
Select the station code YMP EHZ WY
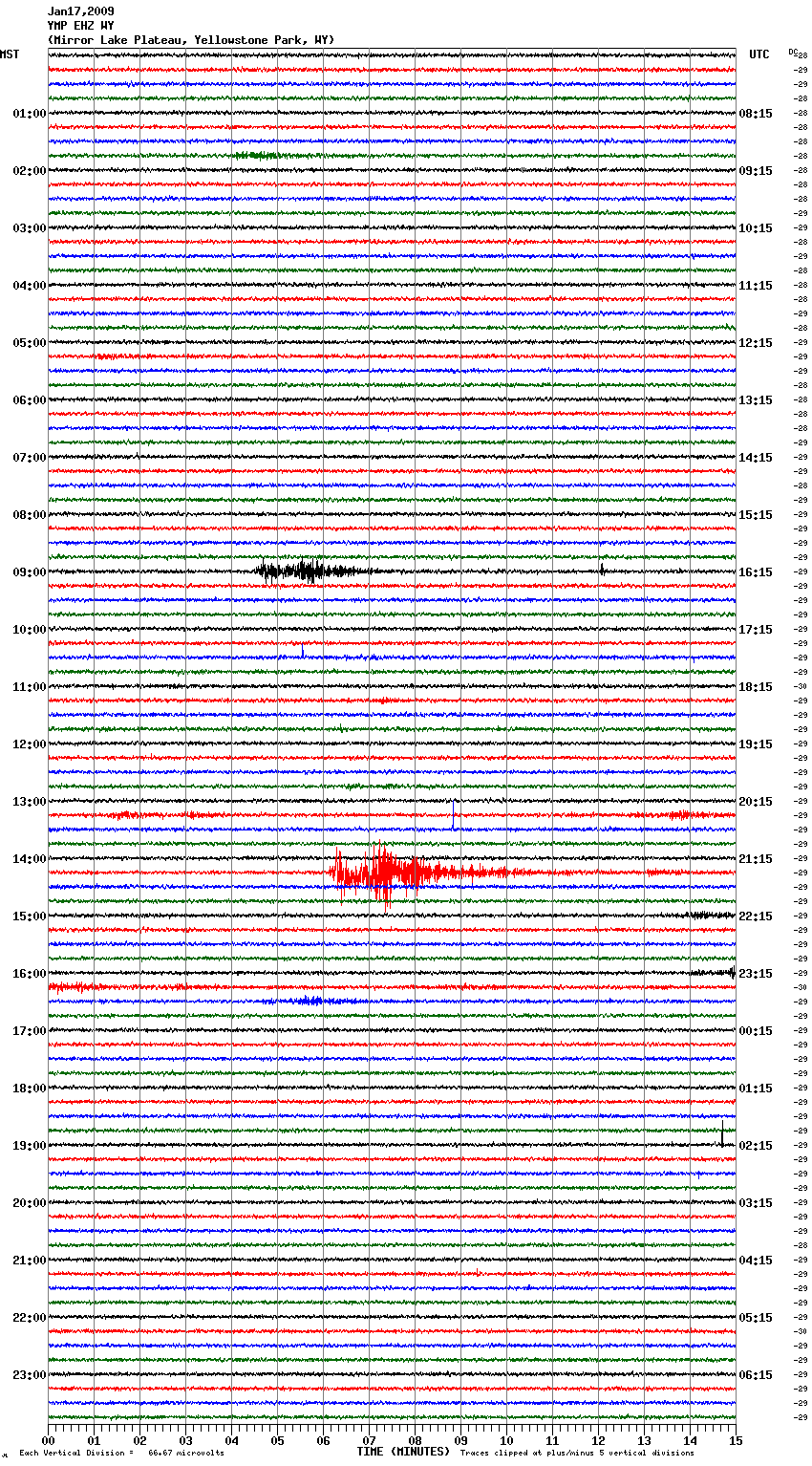[x=80, y=26]
